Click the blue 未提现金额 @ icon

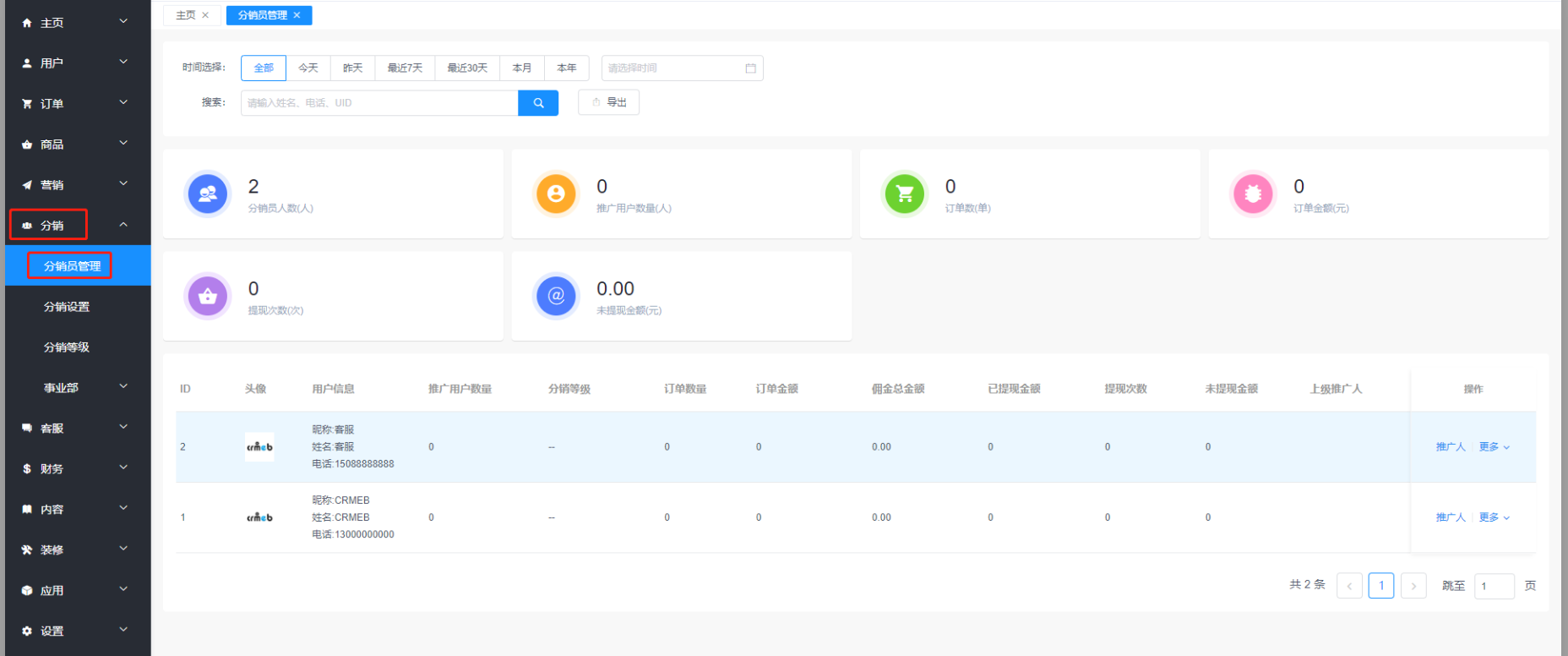[556, 297]
